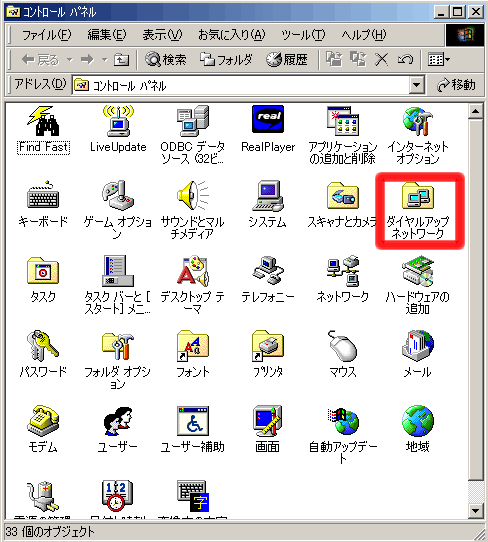Select the インターネット オプション icon
488x542 pixels.
pyautogui.click(x=418, y=121)
